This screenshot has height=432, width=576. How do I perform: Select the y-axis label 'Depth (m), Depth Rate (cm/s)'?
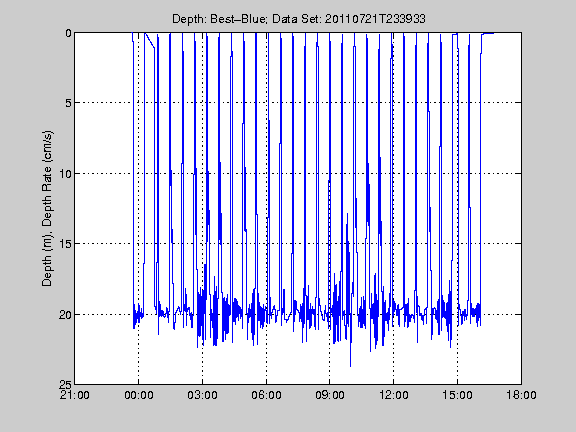pyautogui.click(x=47, y=208)
